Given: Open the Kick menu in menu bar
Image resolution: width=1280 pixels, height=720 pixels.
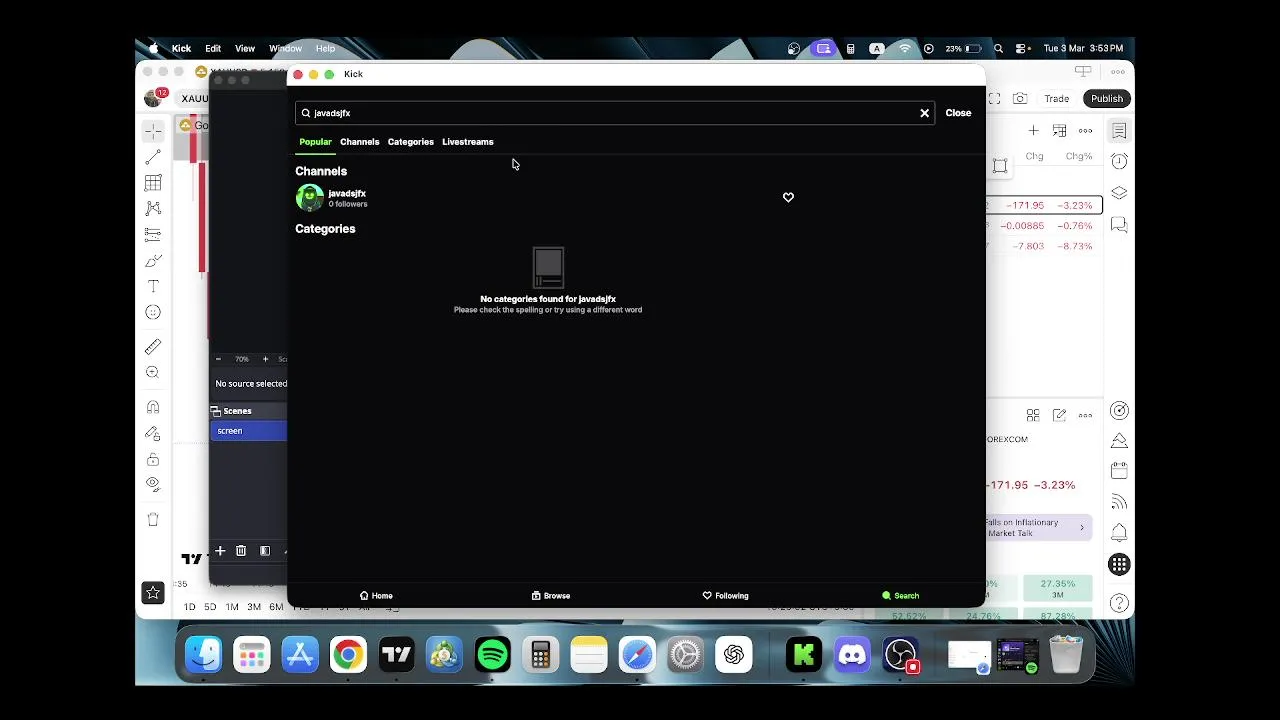Looking at the screenshot, I should coord(181,48).
